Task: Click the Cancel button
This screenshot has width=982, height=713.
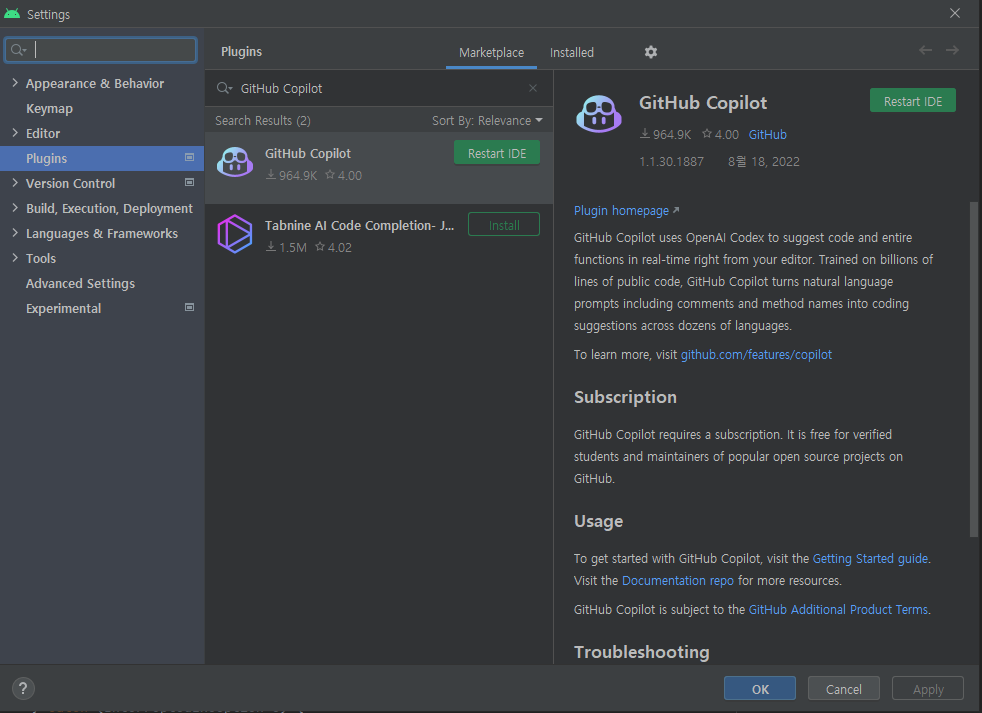Action: click(x=844, y=689)
